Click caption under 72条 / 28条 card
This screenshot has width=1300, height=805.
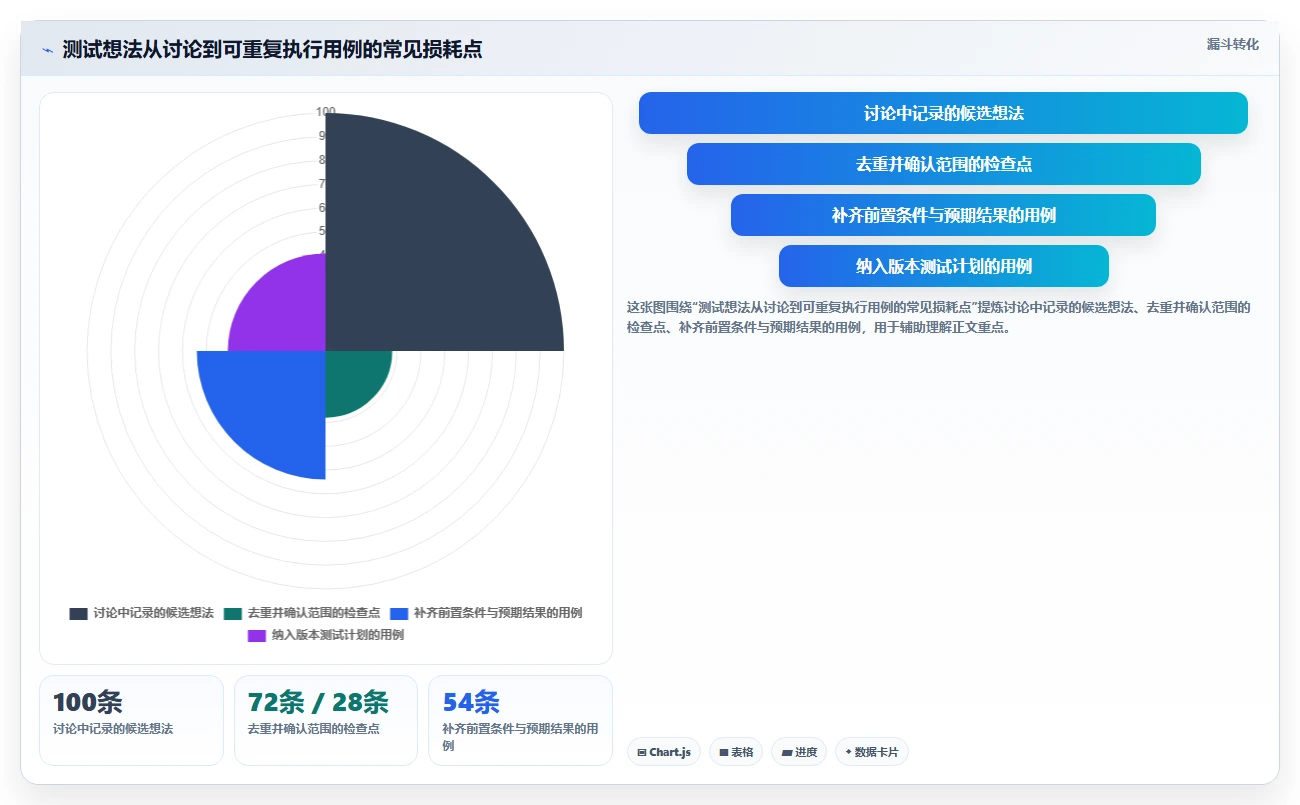[314, 729]
